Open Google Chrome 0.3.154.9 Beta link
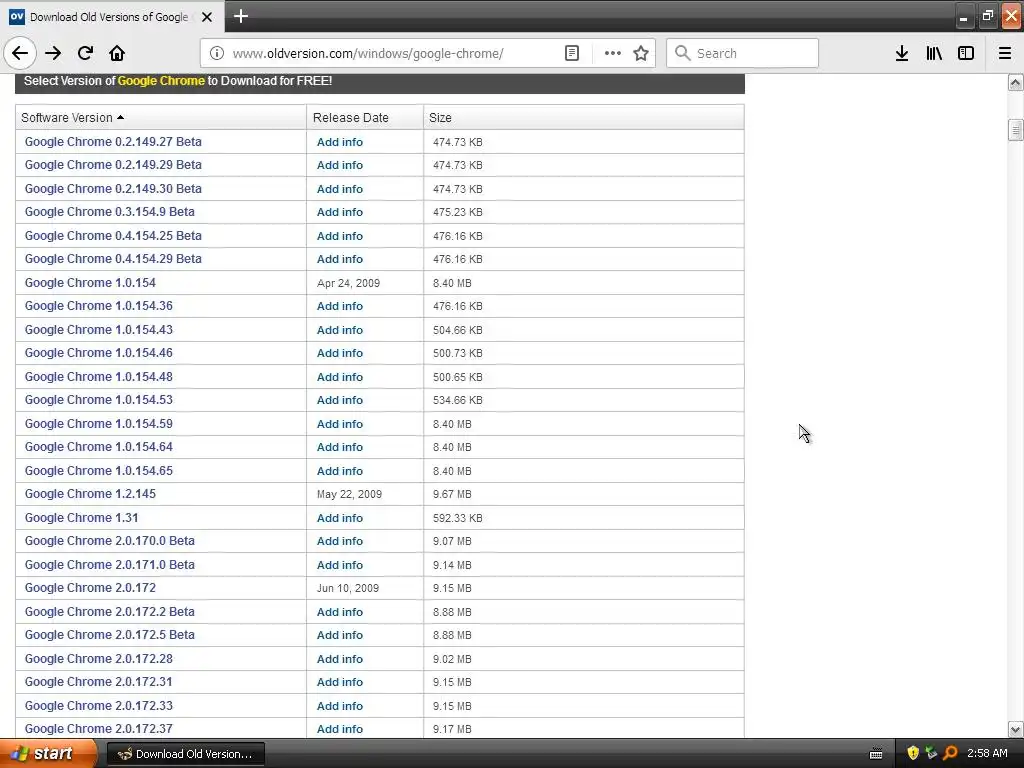1024x768 pixels. (110, 212)
